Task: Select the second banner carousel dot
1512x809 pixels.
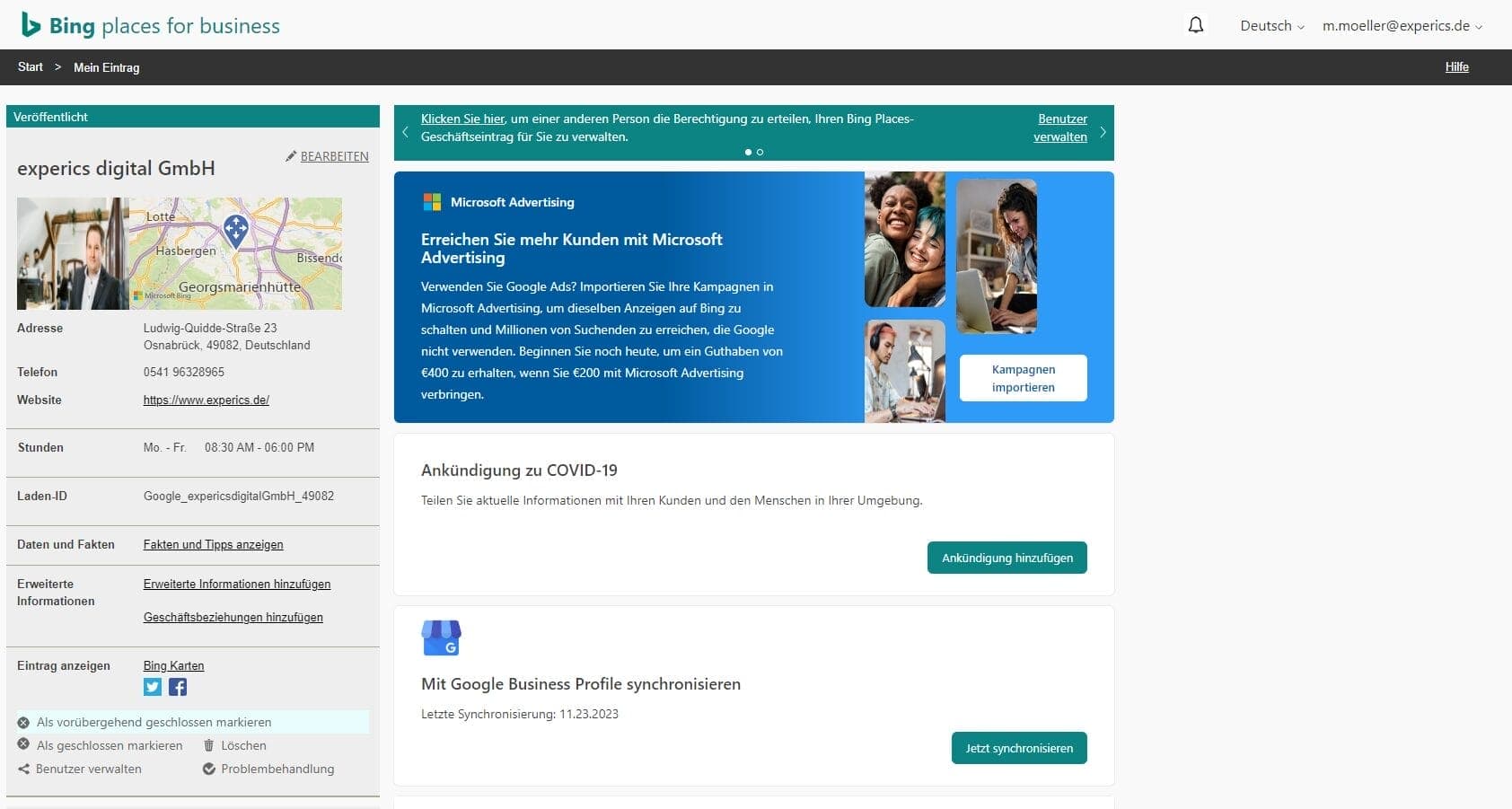Action: [x=760, y=152]
